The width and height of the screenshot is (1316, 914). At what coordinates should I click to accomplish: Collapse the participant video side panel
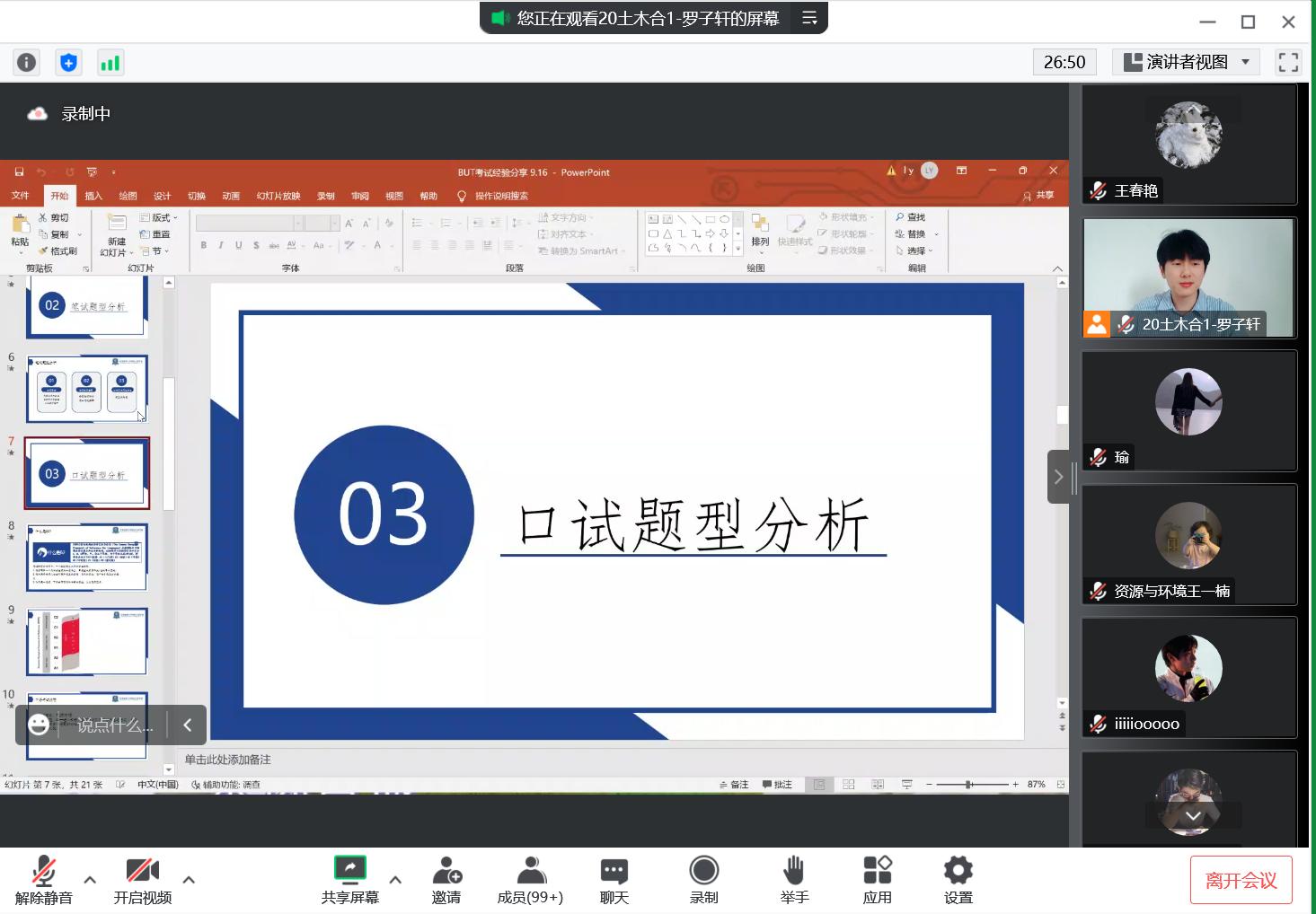1058,477
